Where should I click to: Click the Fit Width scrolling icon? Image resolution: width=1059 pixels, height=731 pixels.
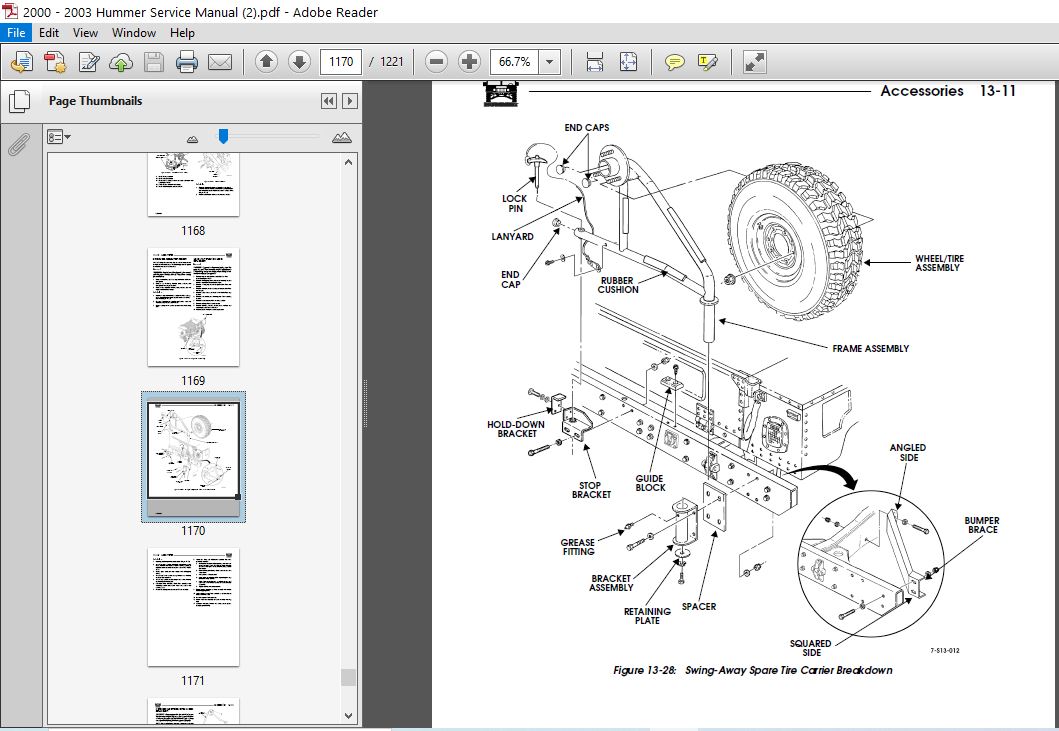click(x=594, y=62)
